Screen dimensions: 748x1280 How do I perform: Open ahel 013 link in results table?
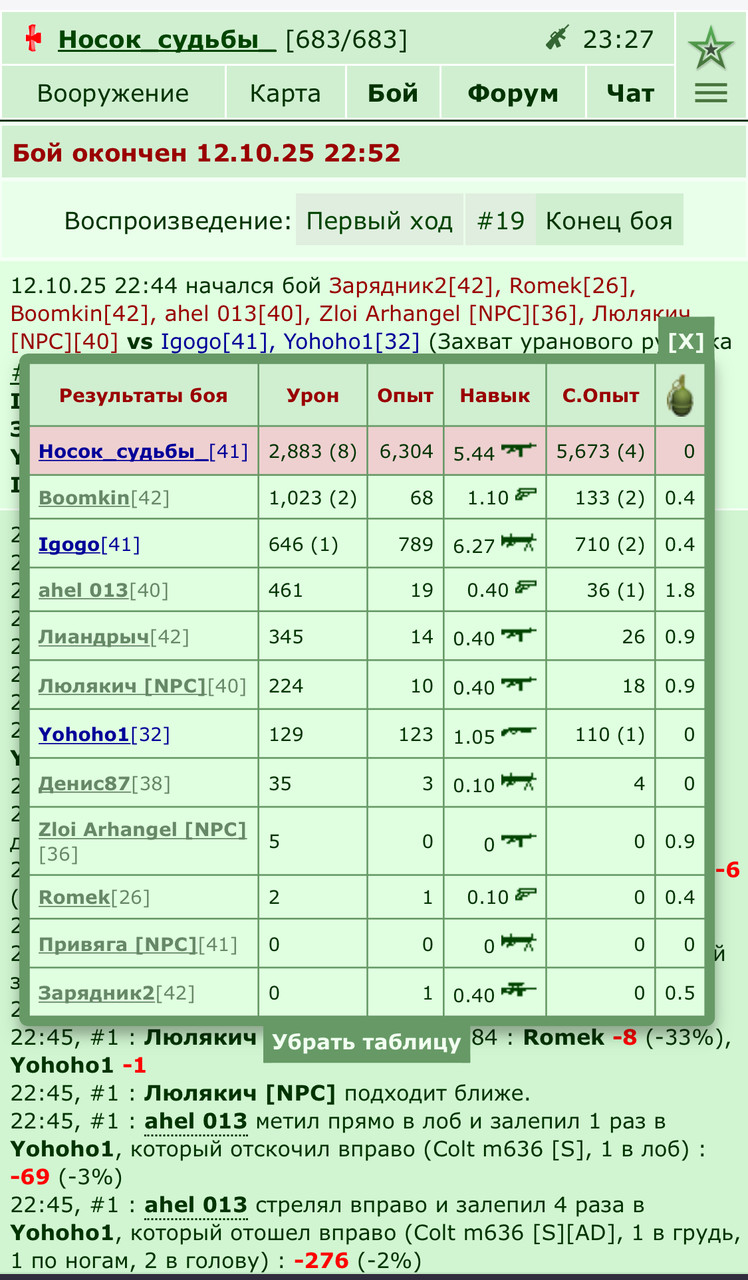(x=83, y=590)
